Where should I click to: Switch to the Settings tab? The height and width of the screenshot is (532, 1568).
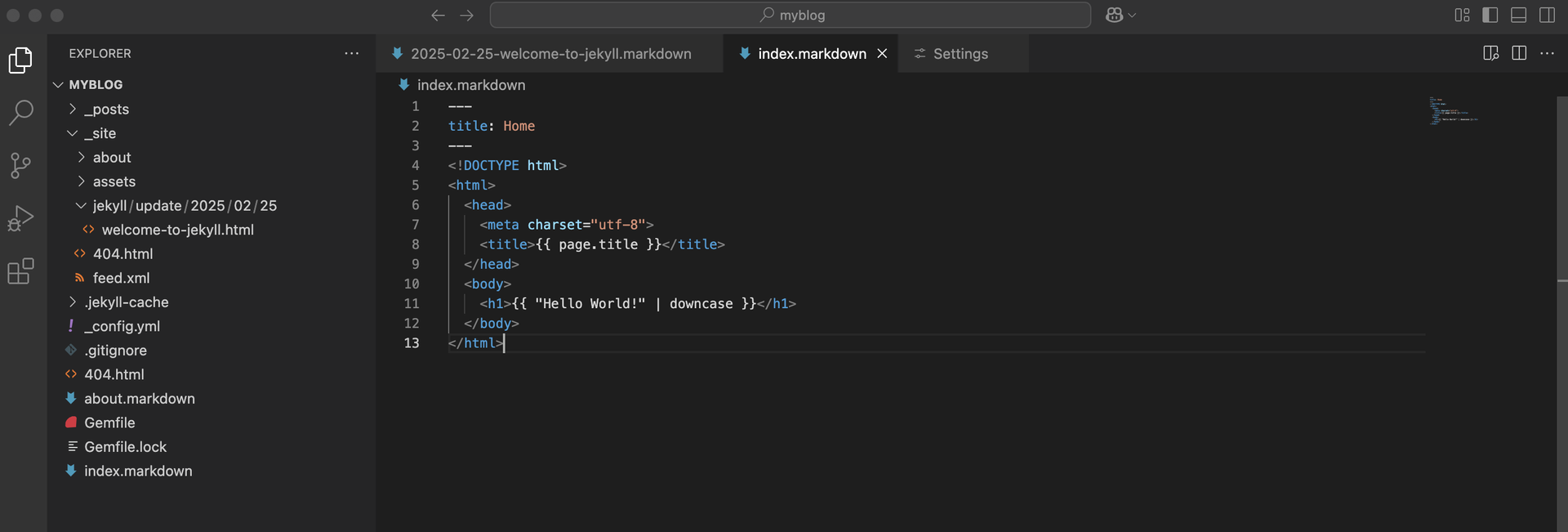960,54
